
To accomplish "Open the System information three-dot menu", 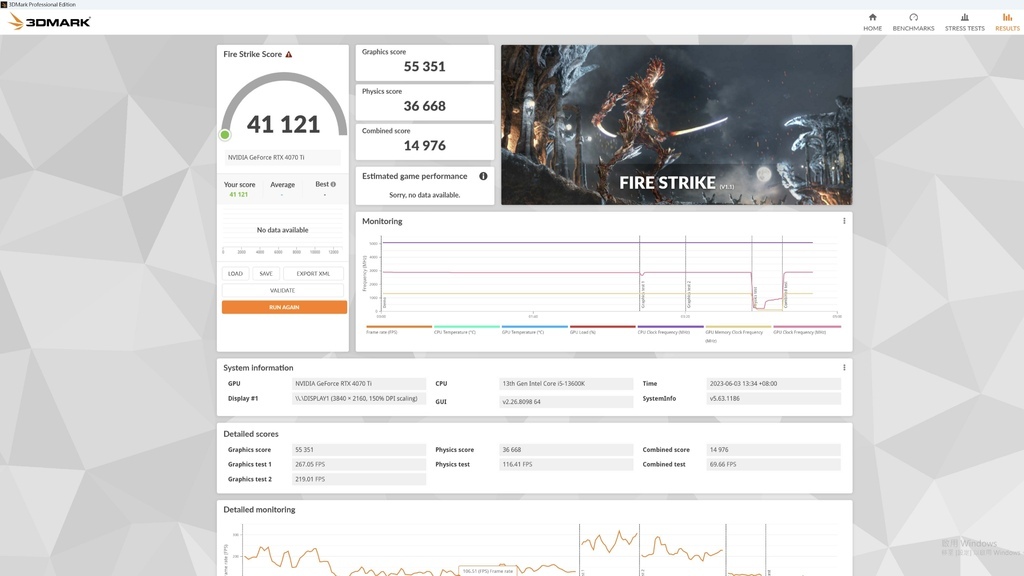I will [x=844, y=368].
